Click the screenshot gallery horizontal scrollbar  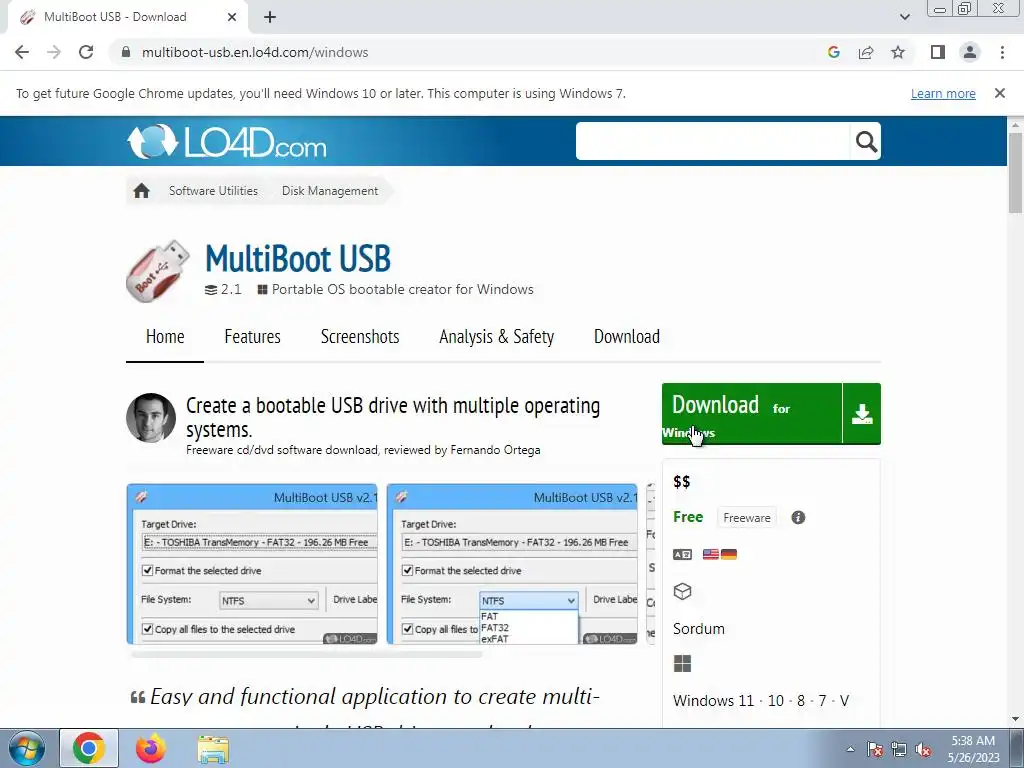pyautogui.click(x=306, y=654)
